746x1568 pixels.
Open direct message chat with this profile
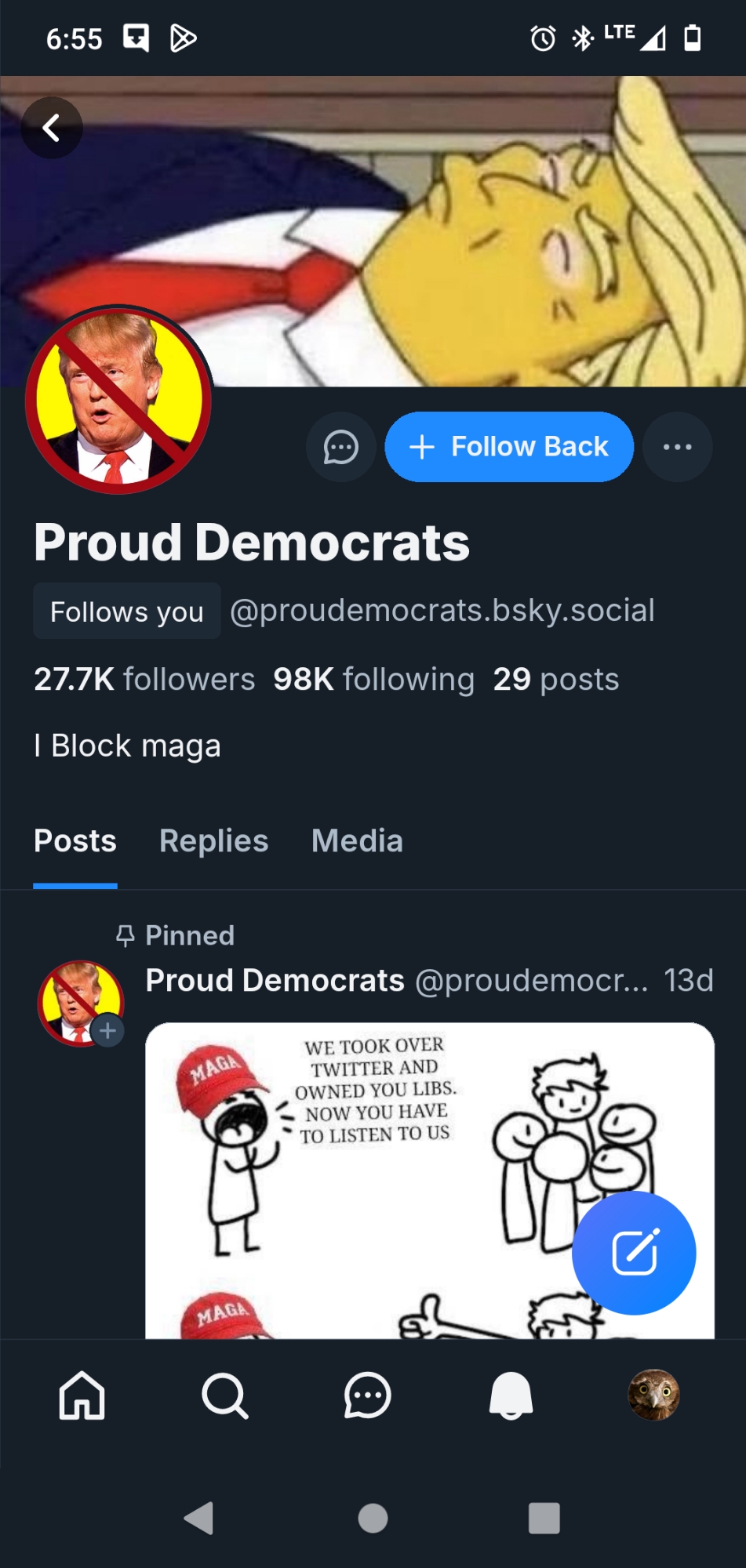pyautogui.click(x=341, y=447)
